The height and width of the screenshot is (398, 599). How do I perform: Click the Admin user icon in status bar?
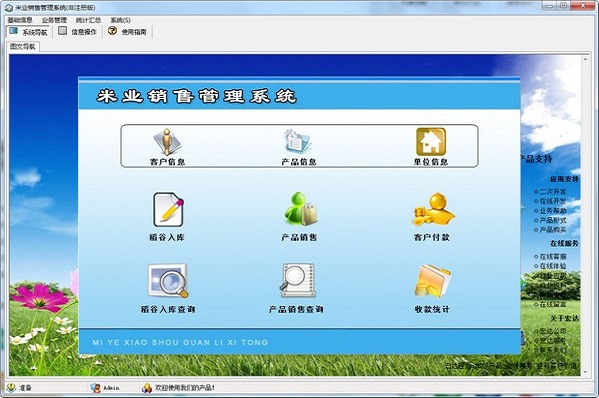95,388
